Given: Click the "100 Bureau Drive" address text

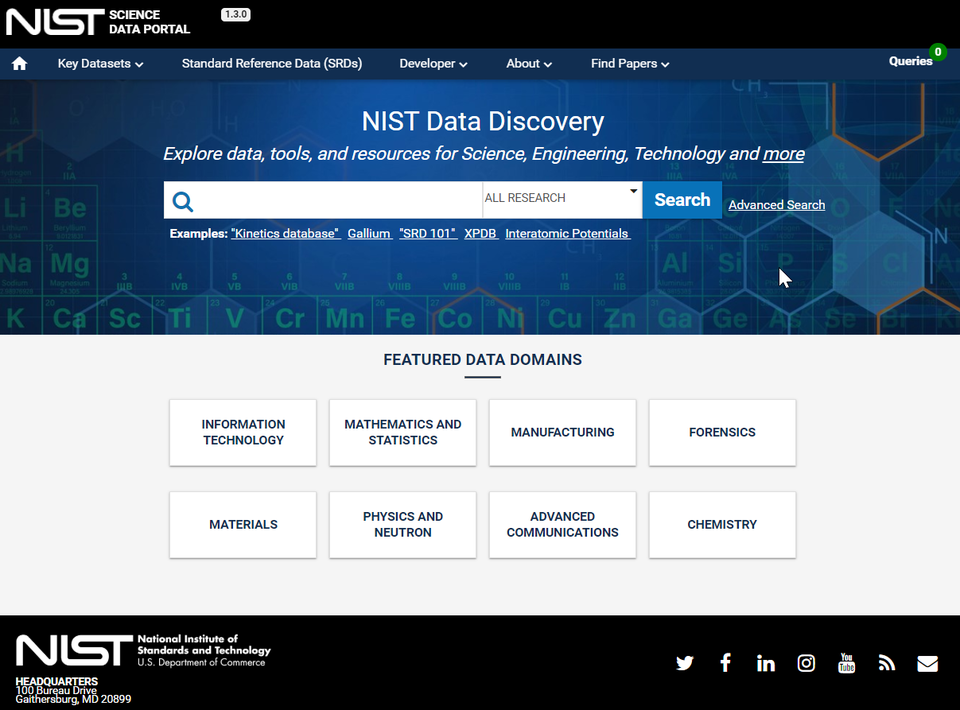Looking at the screenshot, I should (x=56, y=690).
